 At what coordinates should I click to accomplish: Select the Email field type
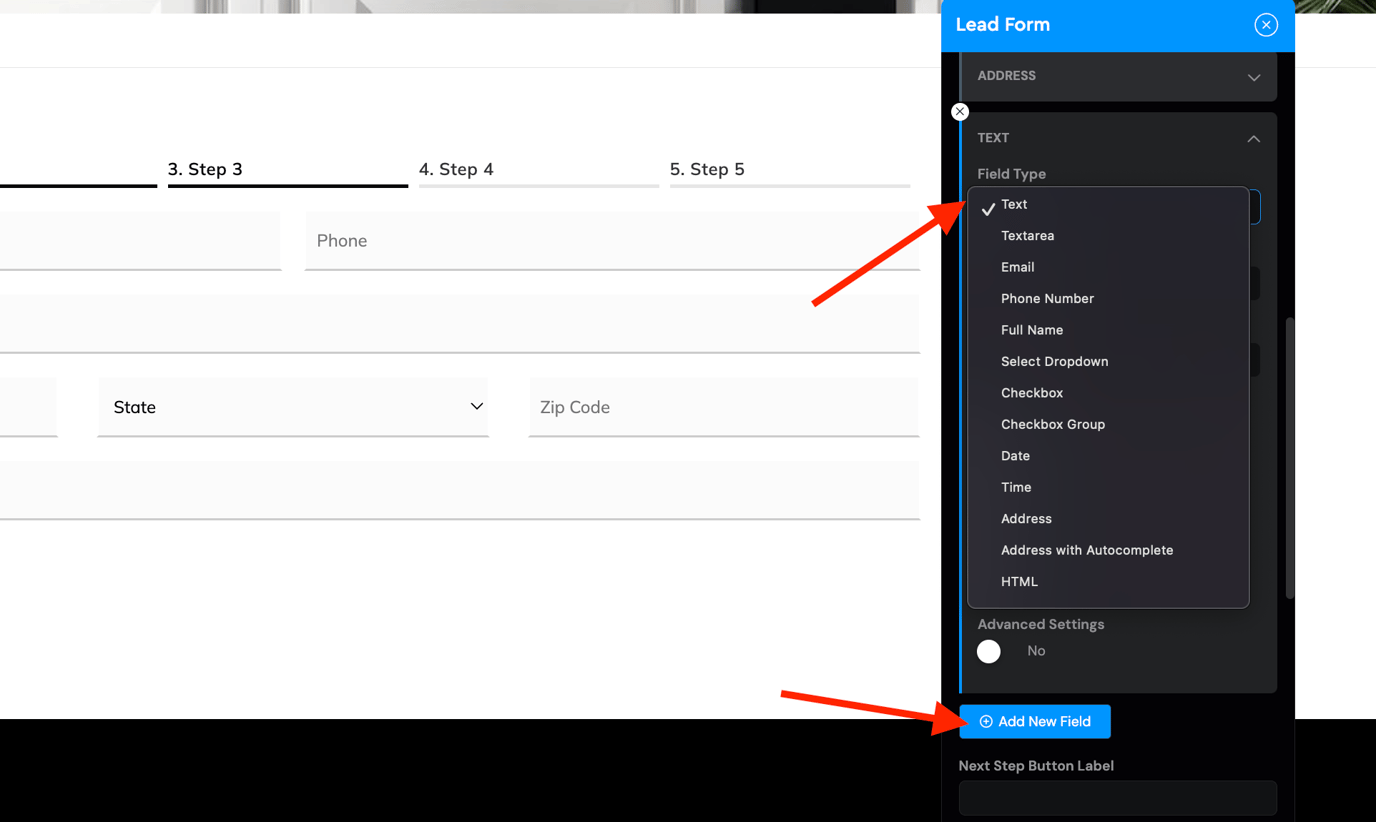tap(1017, 267)
